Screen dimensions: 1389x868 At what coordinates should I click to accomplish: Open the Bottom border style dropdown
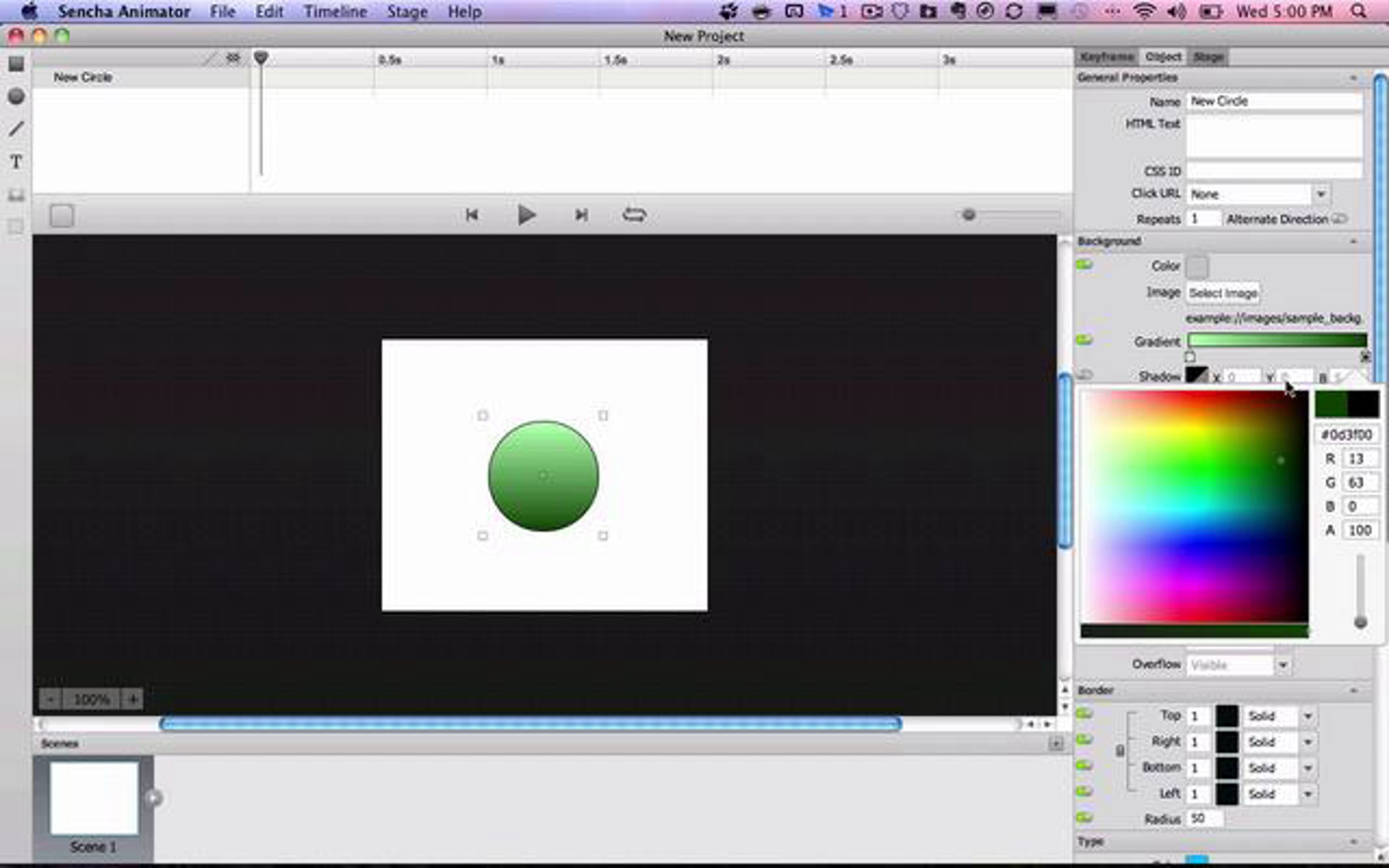(x=1307, y=768)
